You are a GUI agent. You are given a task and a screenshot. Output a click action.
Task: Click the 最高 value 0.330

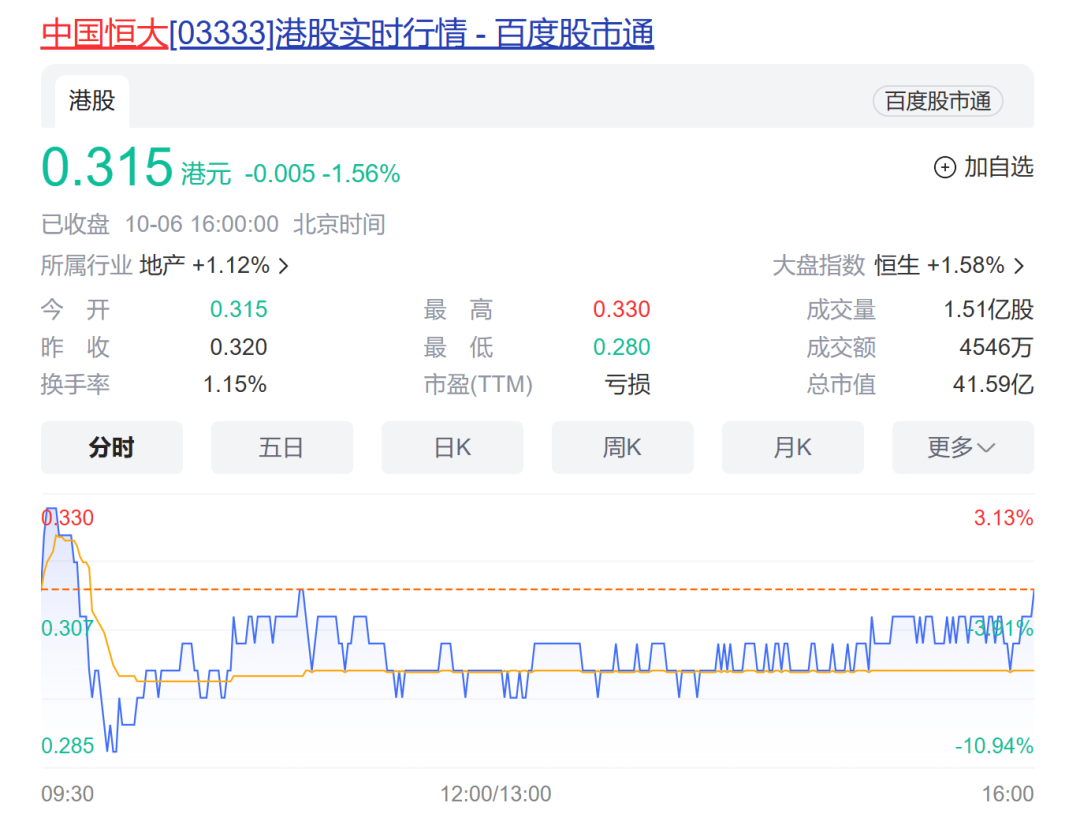pos(621,310)
